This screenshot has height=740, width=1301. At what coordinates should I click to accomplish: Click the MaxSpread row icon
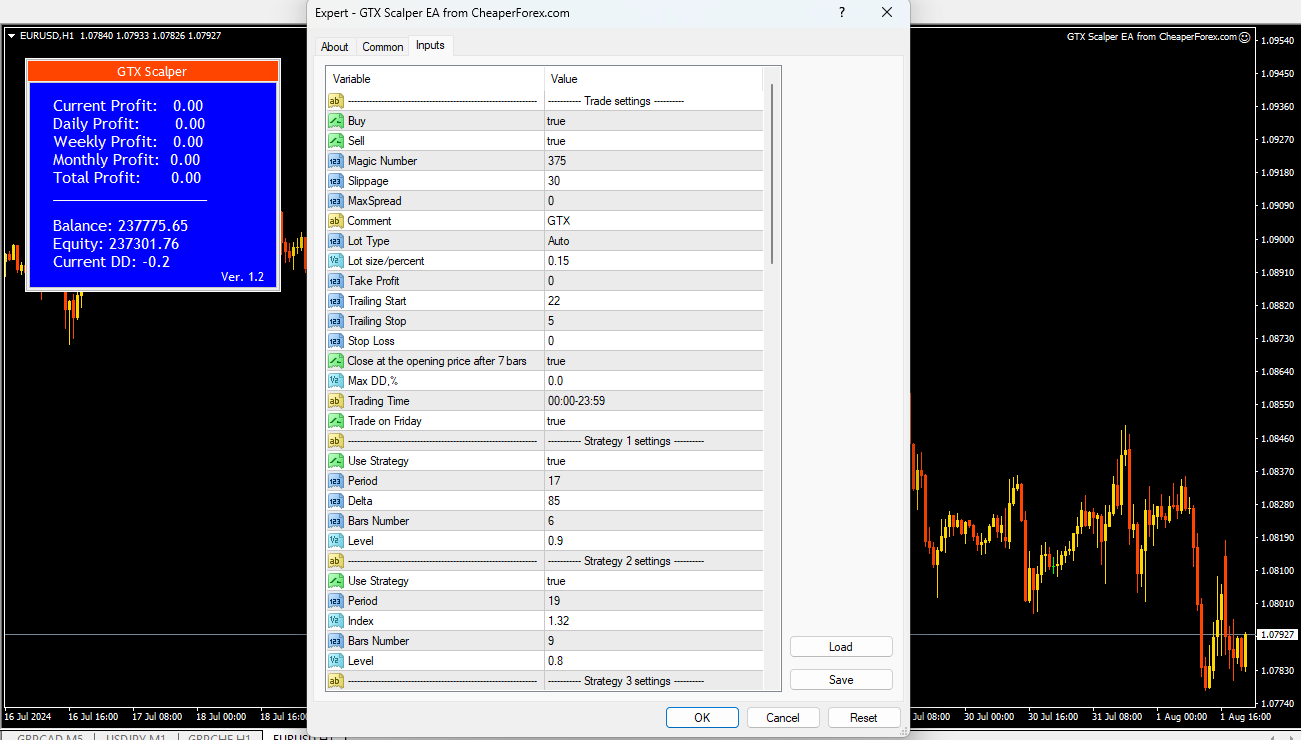pos(336,201)
